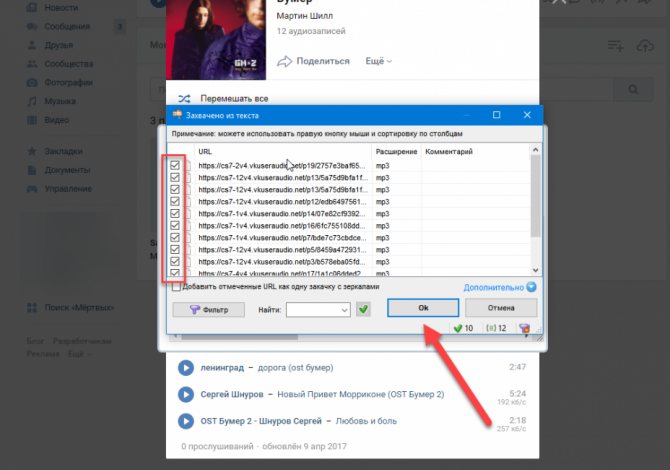Maximize the Захвачено из текста dialog

[x=497, y=115]
